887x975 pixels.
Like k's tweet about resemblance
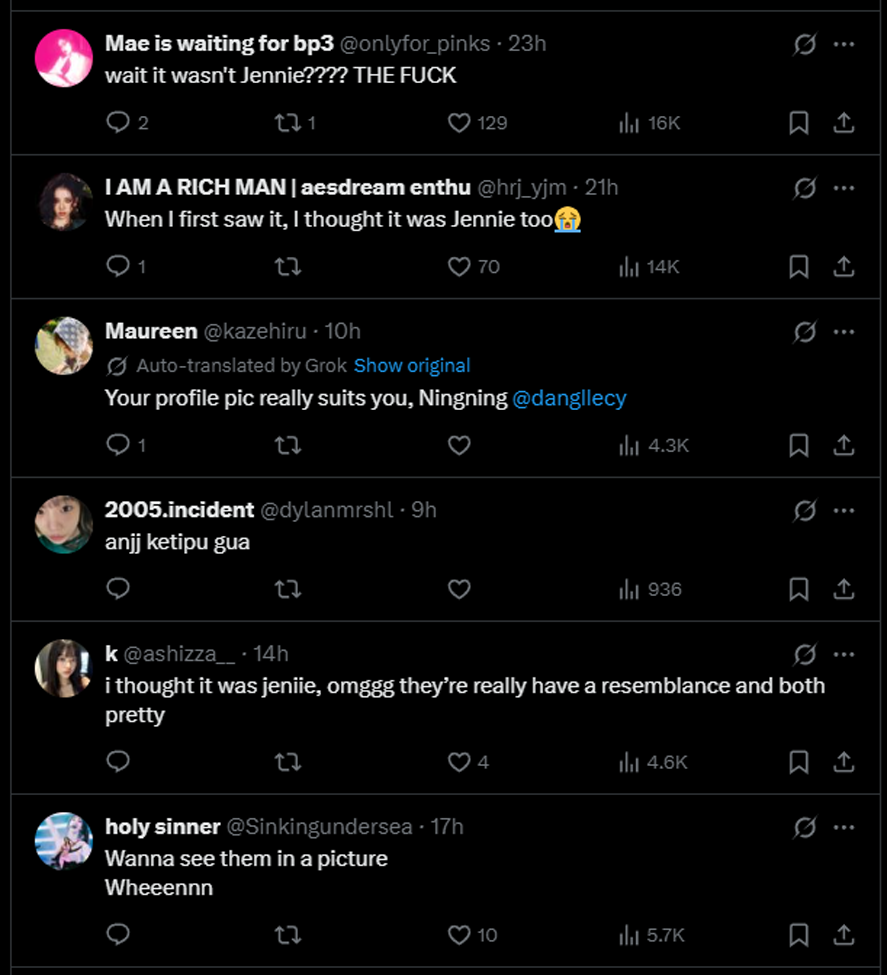(459, 763)
